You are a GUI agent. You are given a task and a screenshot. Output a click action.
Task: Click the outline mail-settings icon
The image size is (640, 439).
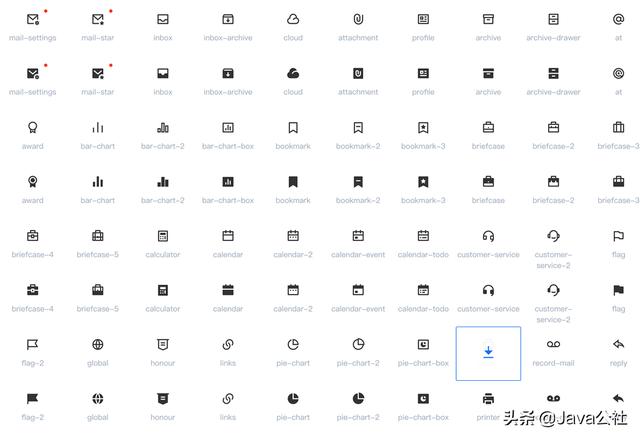coord(33,19)
